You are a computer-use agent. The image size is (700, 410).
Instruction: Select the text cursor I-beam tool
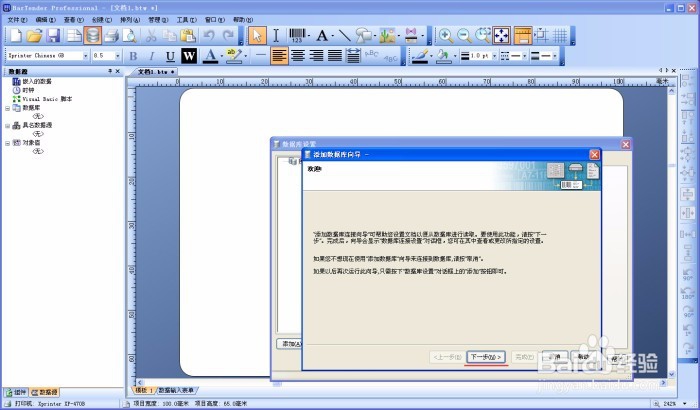tap(276, 35)
